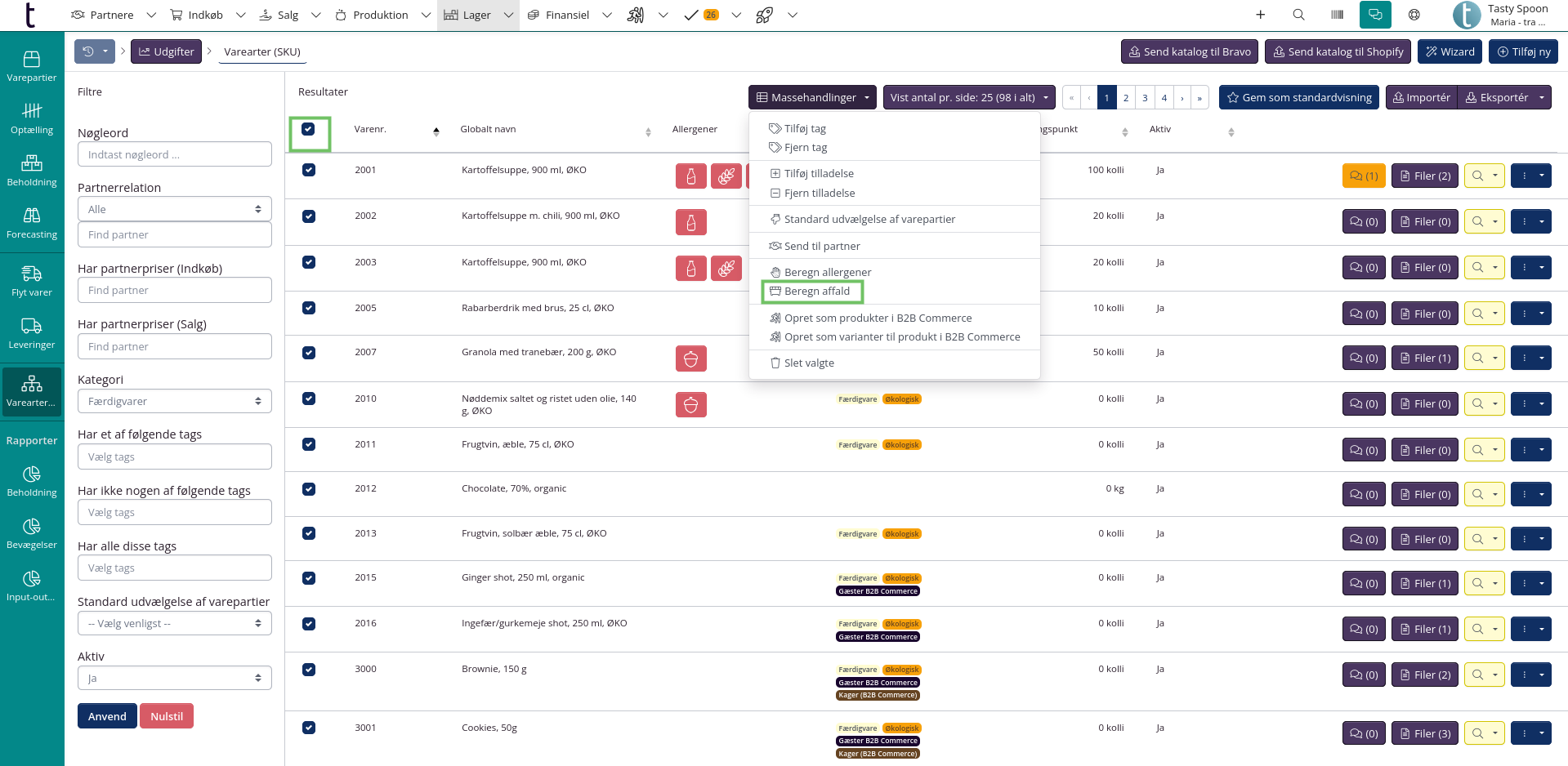Open the Leveringer sidebar icon

(31, 333)
